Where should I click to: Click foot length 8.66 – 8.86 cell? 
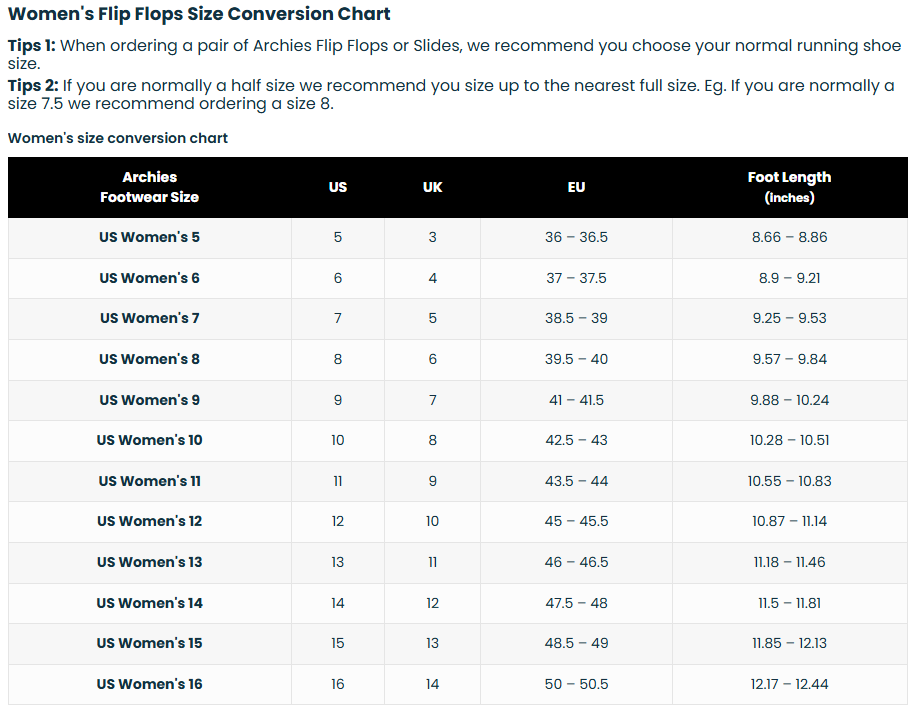coord(789,237)
